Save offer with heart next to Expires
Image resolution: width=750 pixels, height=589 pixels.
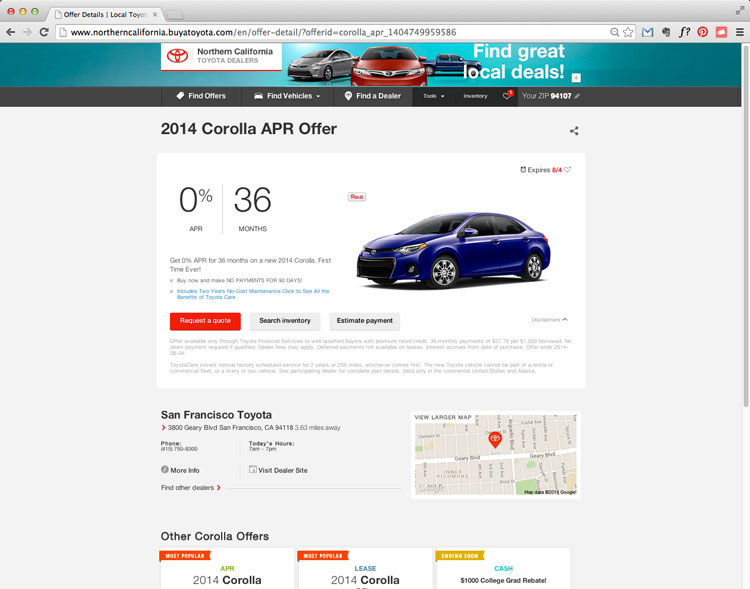[x=568, y=169]
